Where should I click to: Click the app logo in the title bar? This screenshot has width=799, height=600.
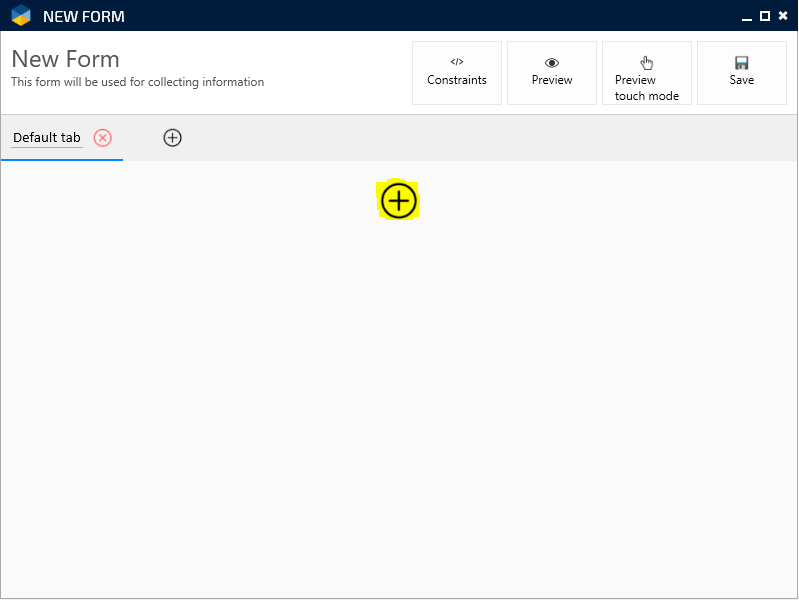pos(21,16)
